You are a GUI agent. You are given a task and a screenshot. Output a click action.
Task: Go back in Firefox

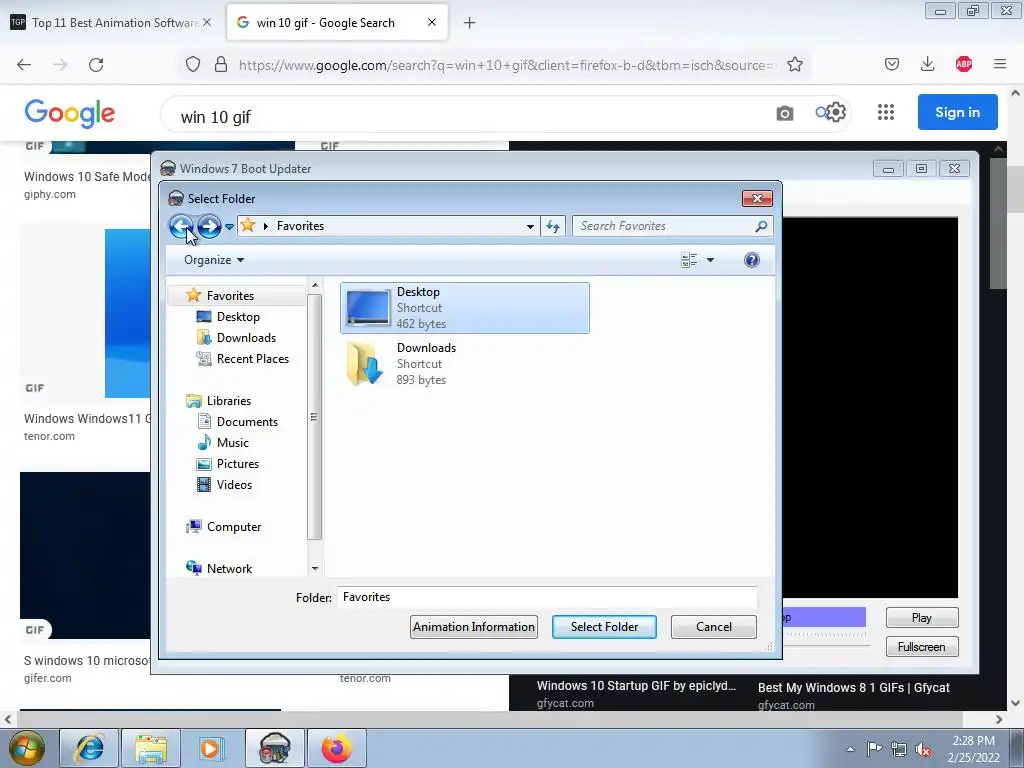click(24, 65)
